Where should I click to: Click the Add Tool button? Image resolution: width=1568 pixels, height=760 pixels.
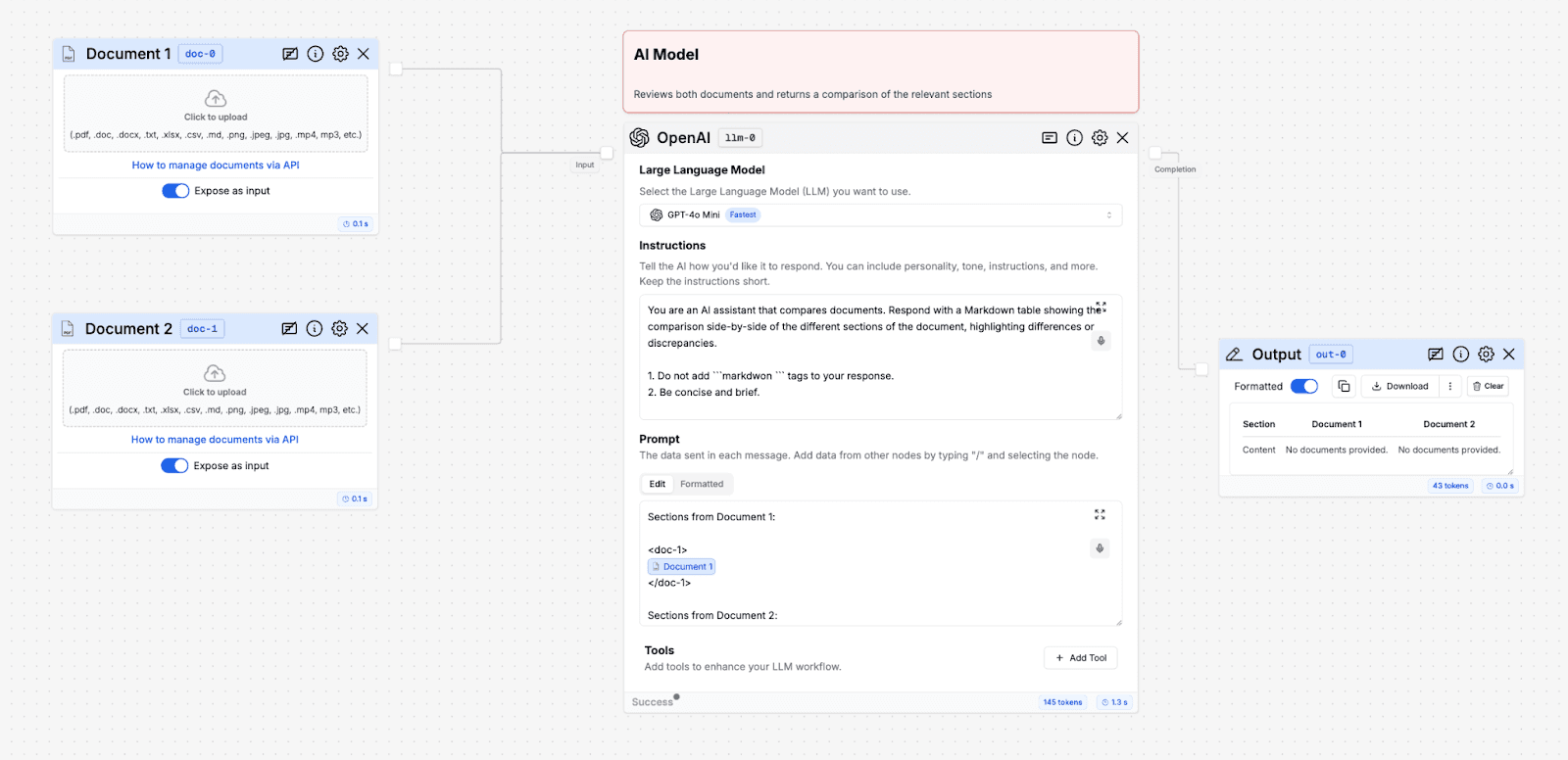pos(1080,658)
